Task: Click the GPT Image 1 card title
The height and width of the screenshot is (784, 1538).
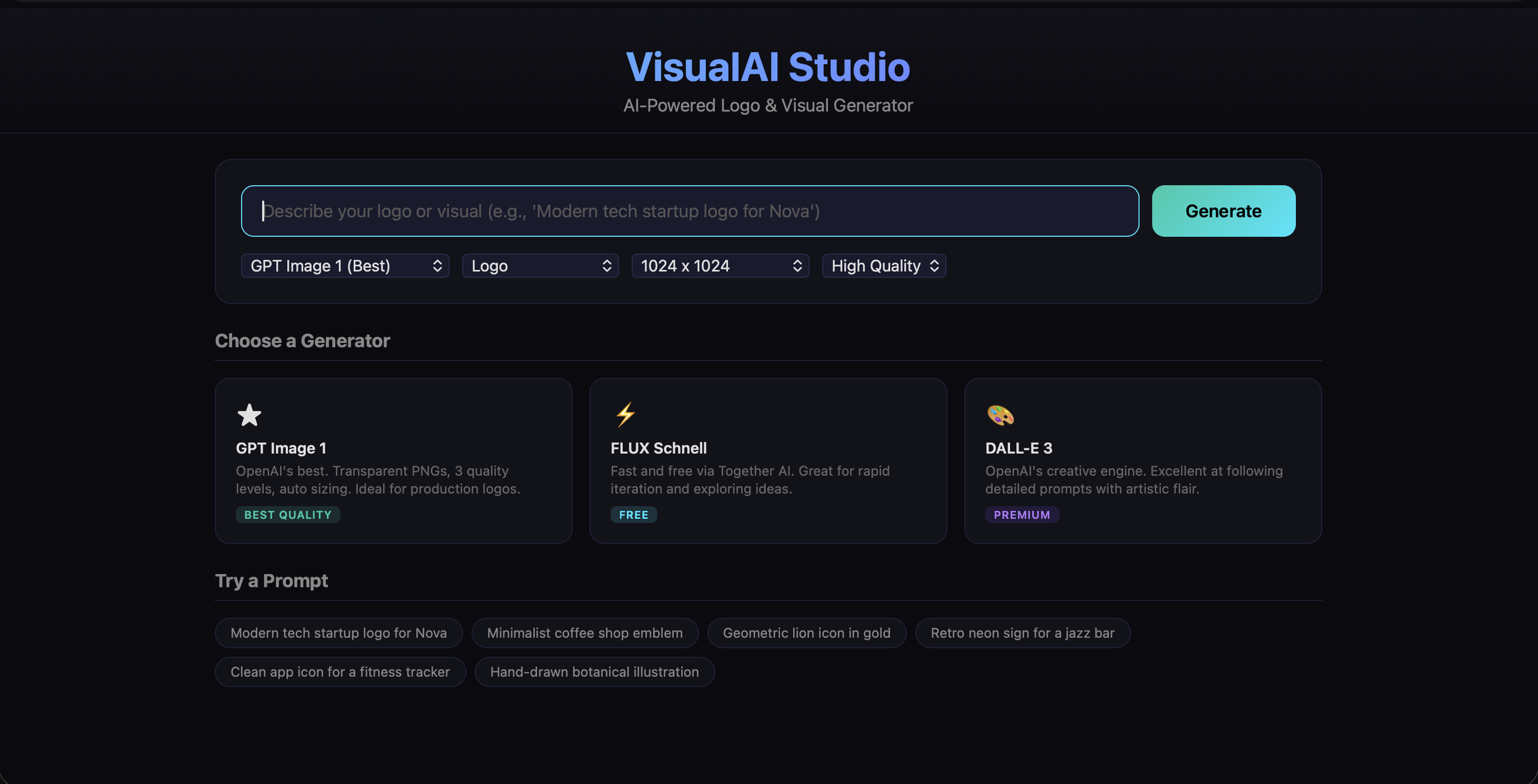Action: 281,448
